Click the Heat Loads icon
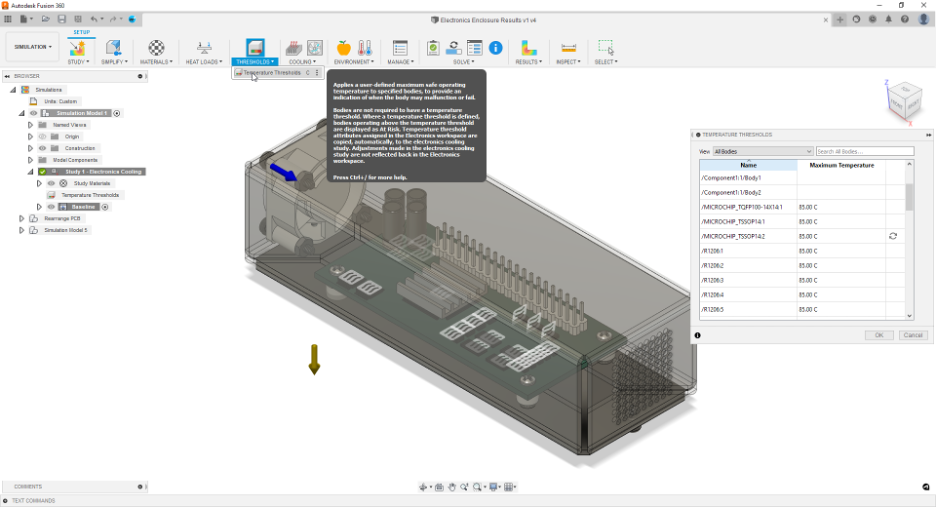 click(204, 47)
